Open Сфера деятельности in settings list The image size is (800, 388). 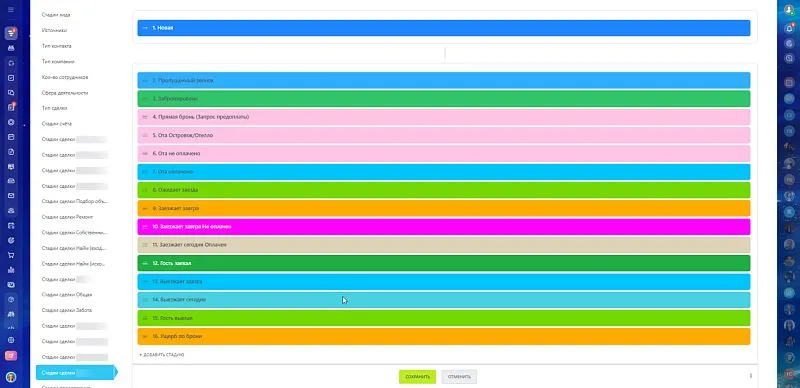(65, 93)
